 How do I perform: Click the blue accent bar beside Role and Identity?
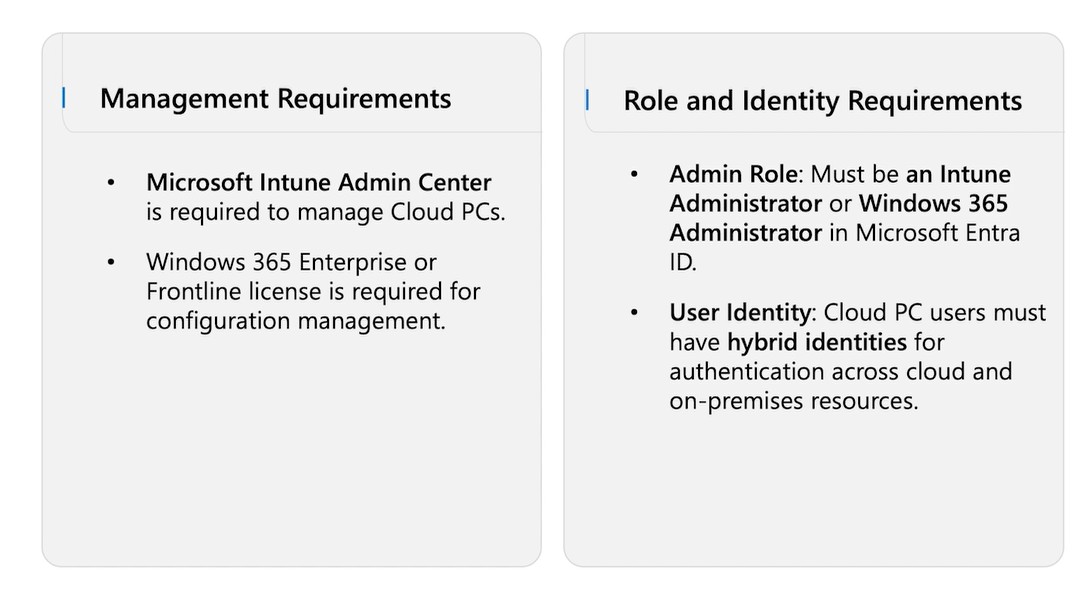(x=587, y=100)
